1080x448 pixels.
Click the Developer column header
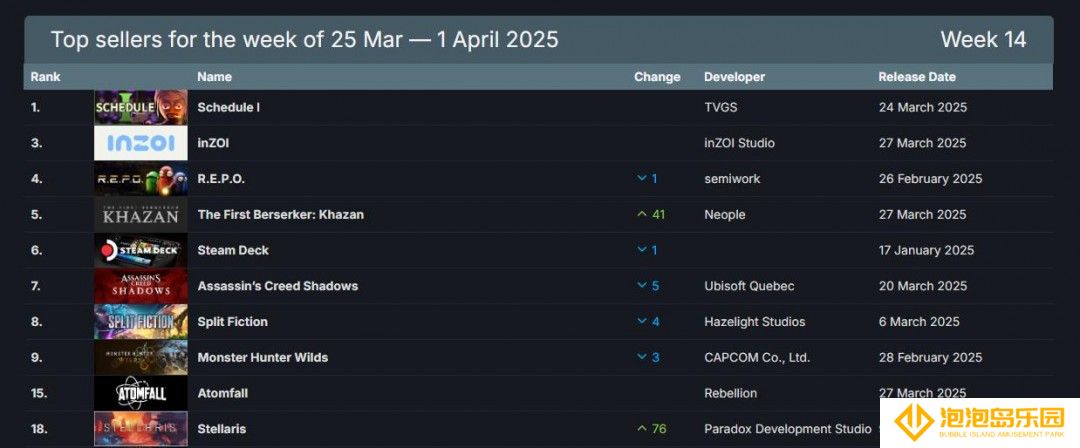tap(734, 77)
